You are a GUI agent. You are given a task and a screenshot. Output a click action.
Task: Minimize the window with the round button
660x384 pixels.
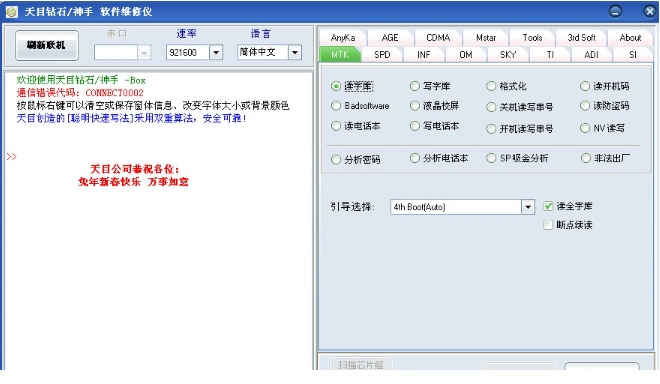coord(615,11)
